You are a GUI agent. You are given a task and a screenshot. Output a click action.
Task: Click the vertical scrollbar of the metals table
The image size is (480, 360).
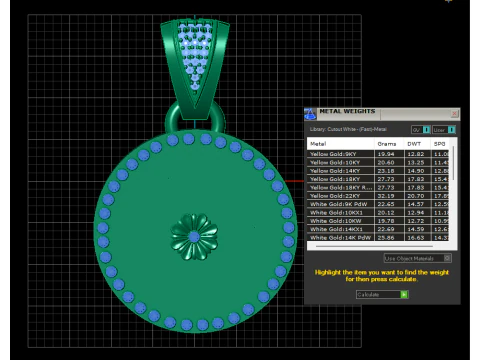click(x=454, y=163)
